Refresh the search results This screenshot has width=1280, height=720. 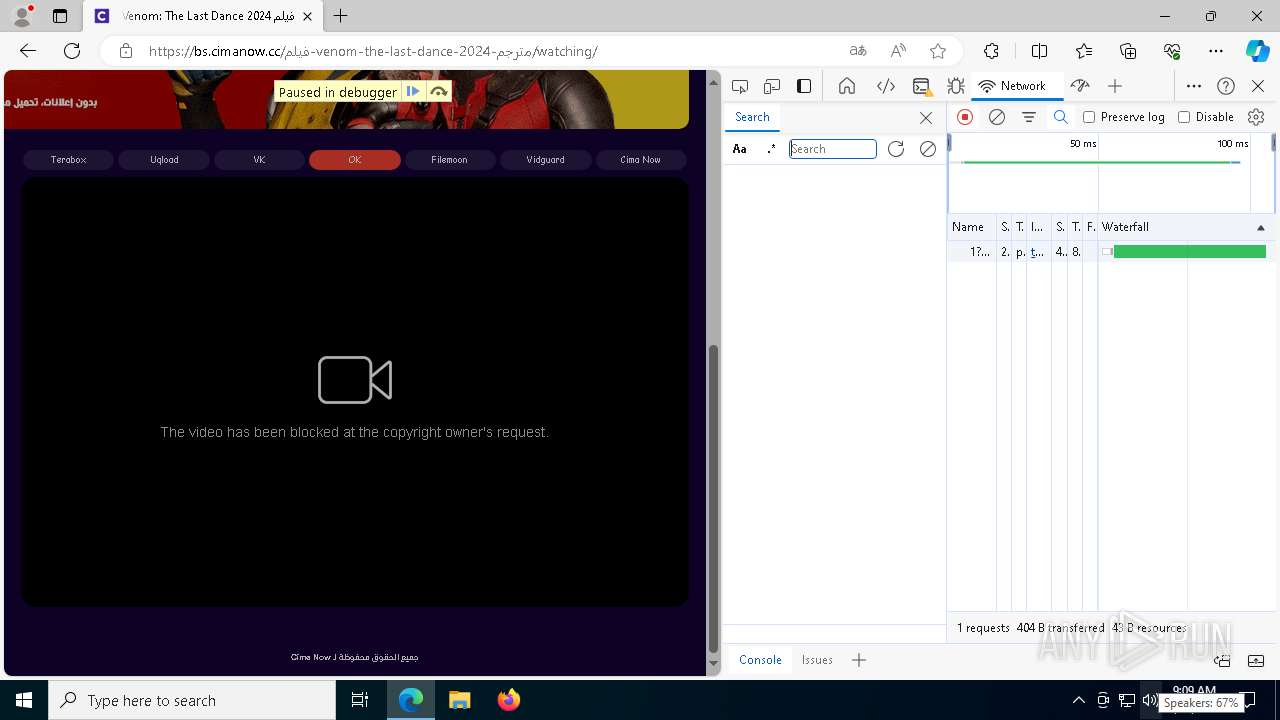[896, 149]
